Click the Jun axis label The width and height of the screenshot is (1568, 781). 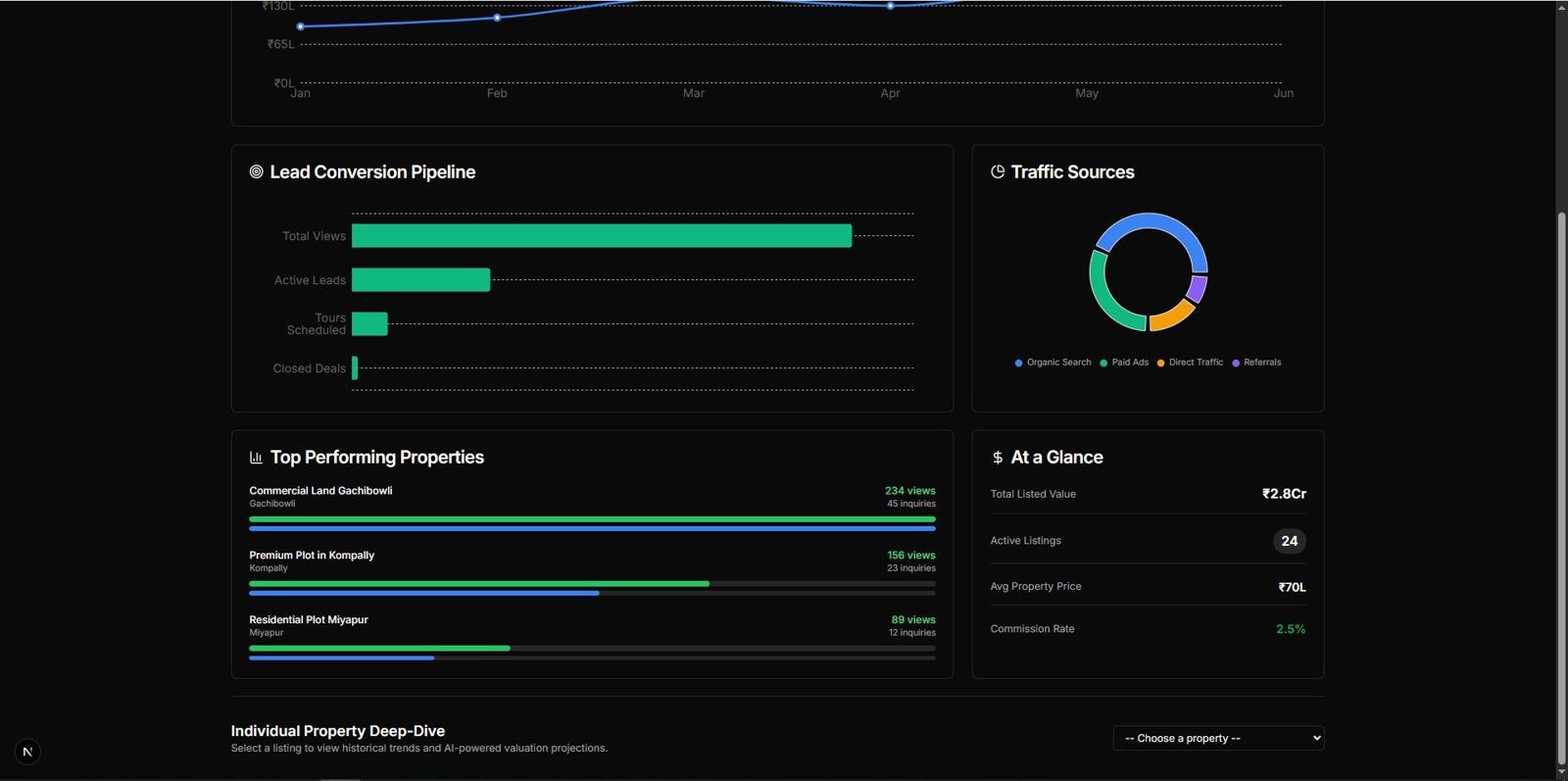click(1284, 93)
